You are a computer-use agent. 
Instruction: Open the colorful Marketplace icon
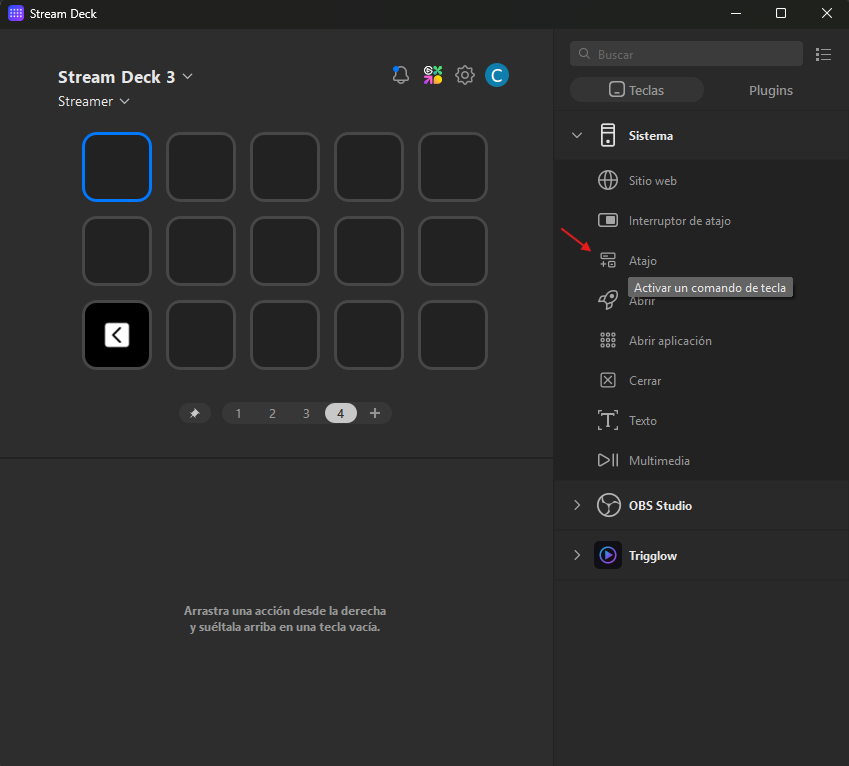(x=433, y=75)
